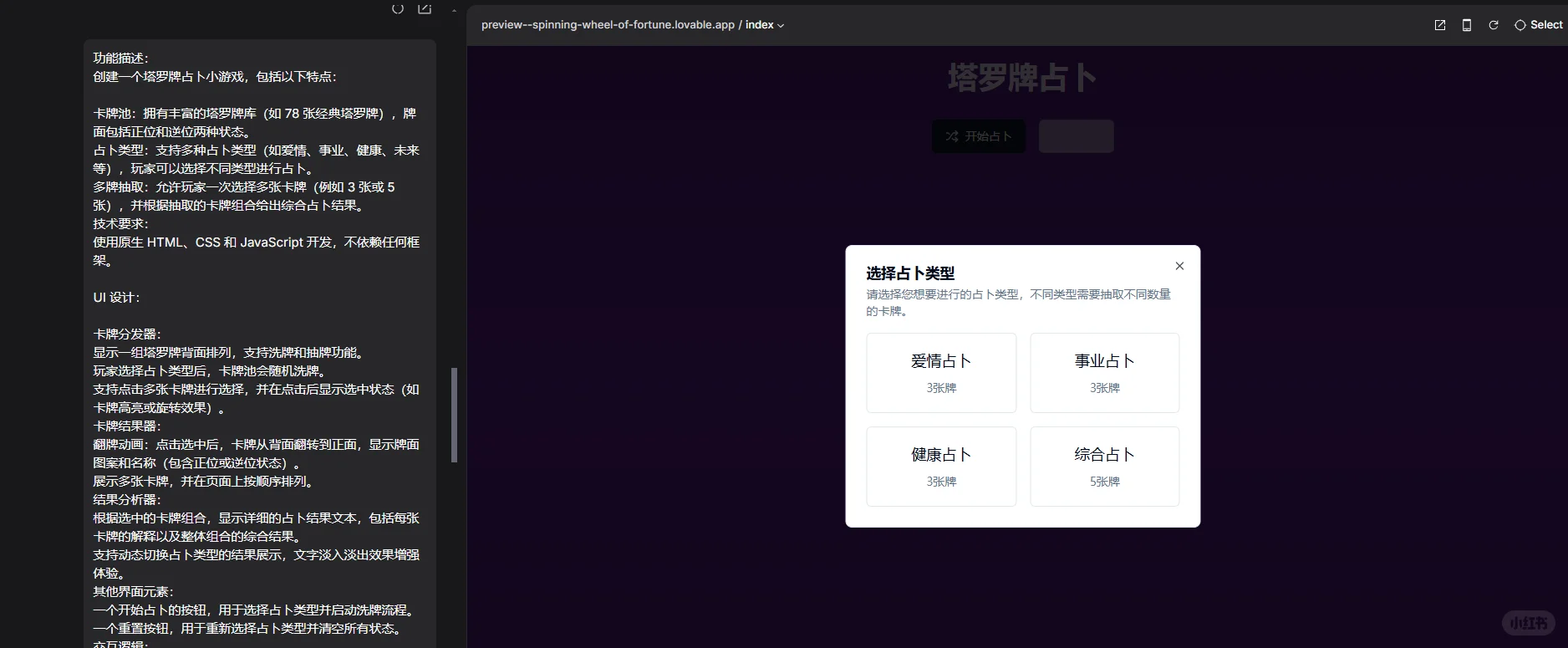Click the 塔罗牌占卜 page heading

1022,78
